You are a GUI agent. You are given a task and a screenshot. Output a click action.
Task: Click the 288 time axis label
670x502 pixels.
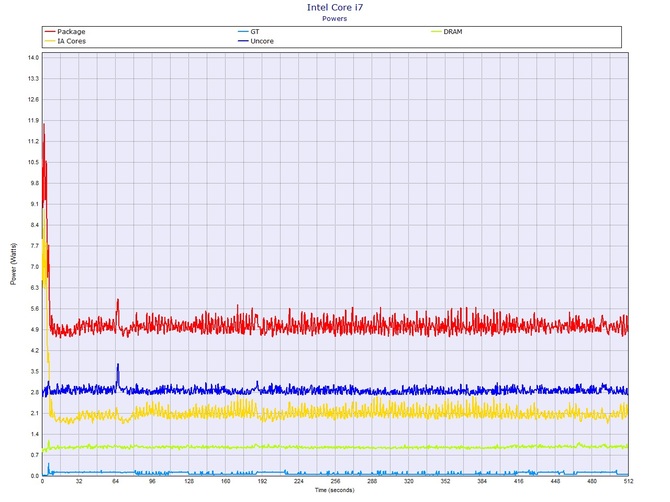(372, 481)
